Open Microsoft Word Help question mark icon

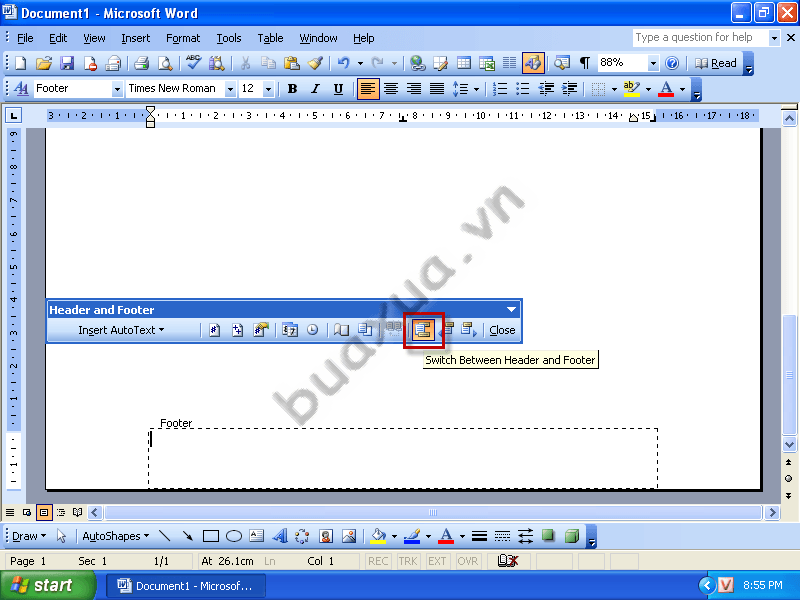tap(672, 63)
